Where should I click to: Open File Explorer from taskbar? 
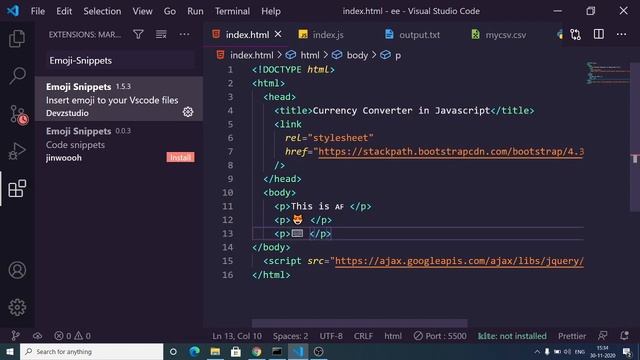(215, 351)
